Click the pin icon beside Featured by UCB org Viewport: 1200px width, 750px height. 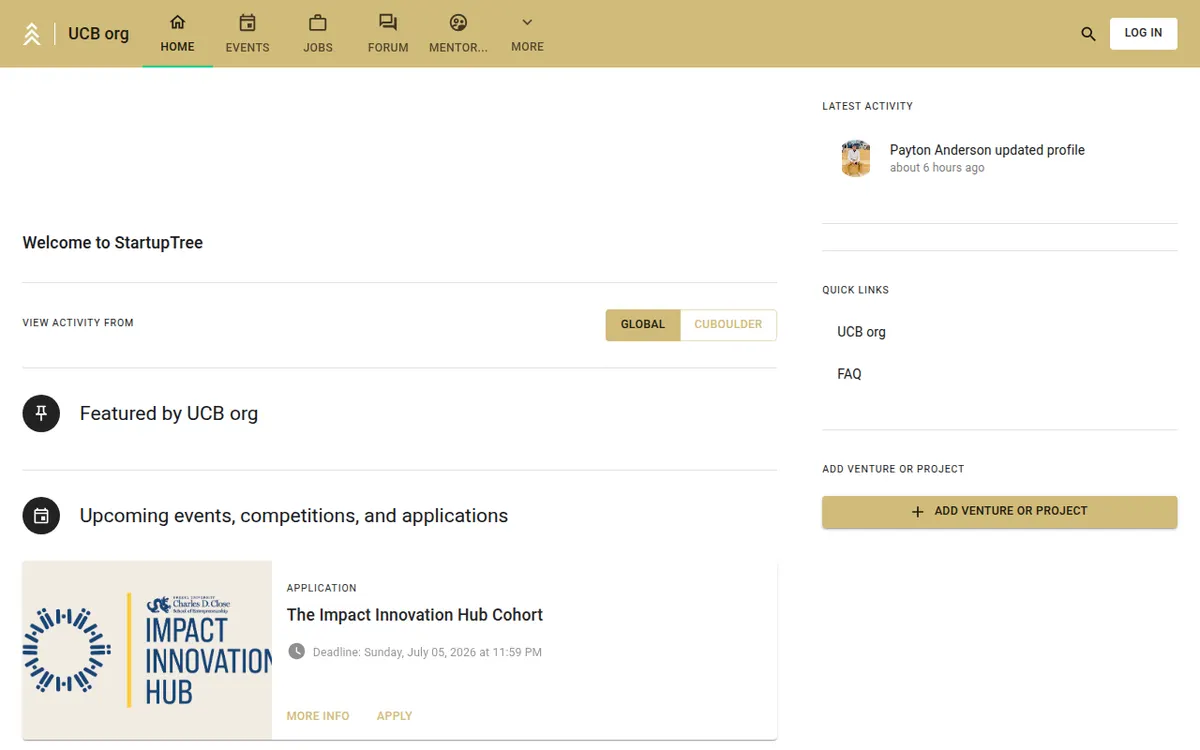[41, 413]
